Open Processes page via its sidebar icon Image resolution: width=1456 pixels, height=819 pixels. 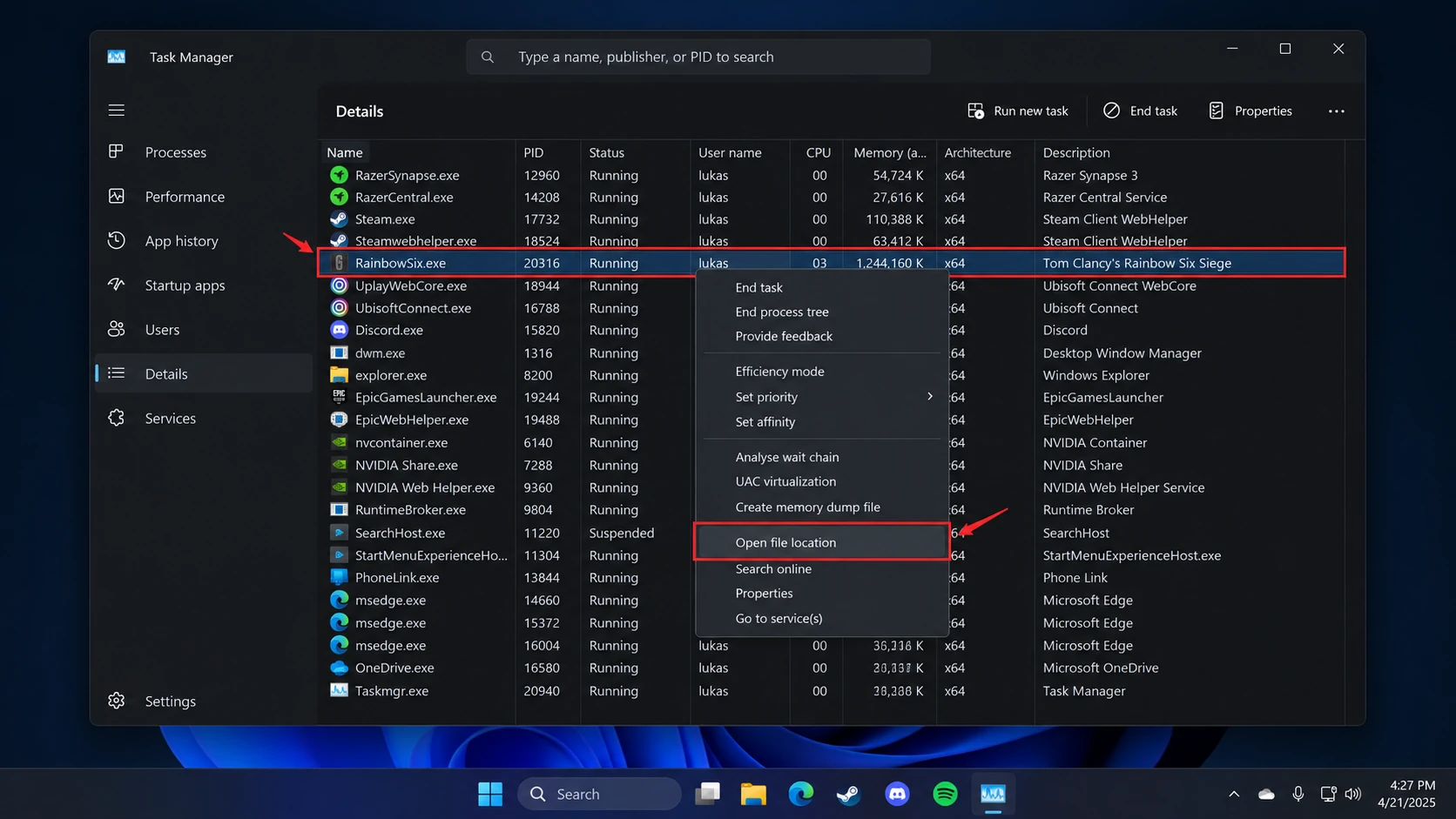(116, 151)
